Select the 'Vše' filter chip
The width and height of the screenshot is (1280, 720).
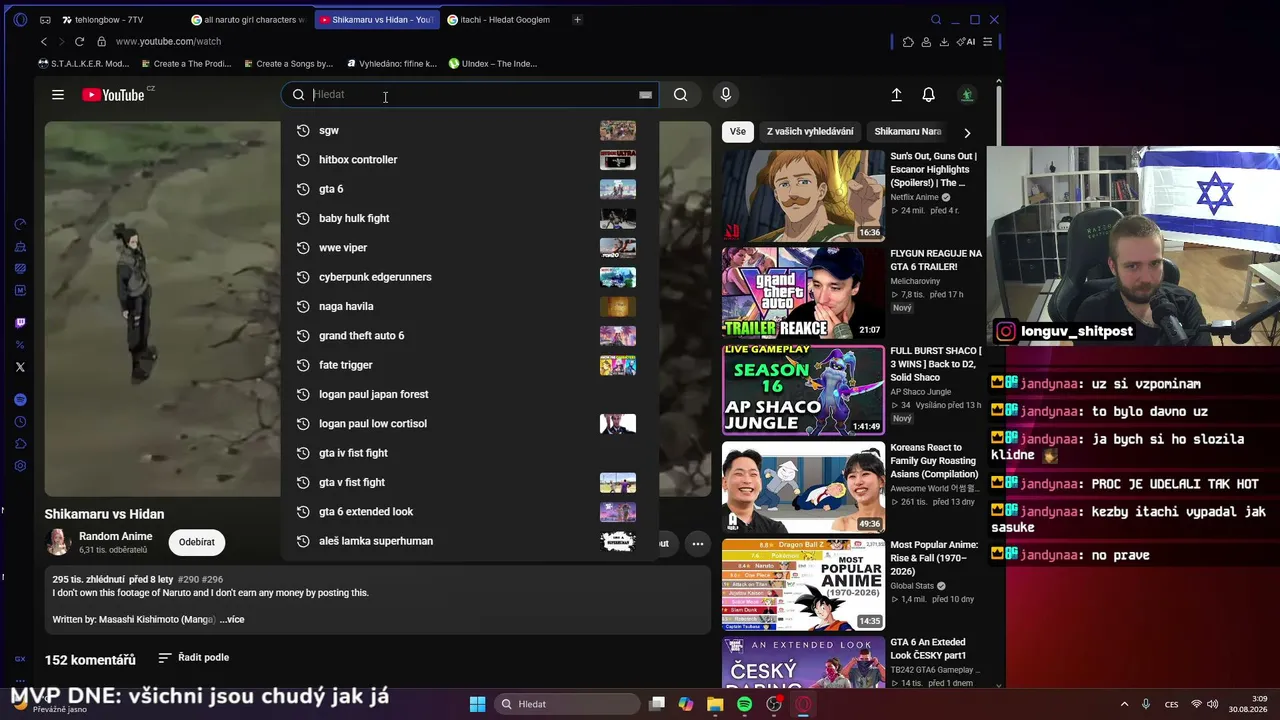(738, 132)
